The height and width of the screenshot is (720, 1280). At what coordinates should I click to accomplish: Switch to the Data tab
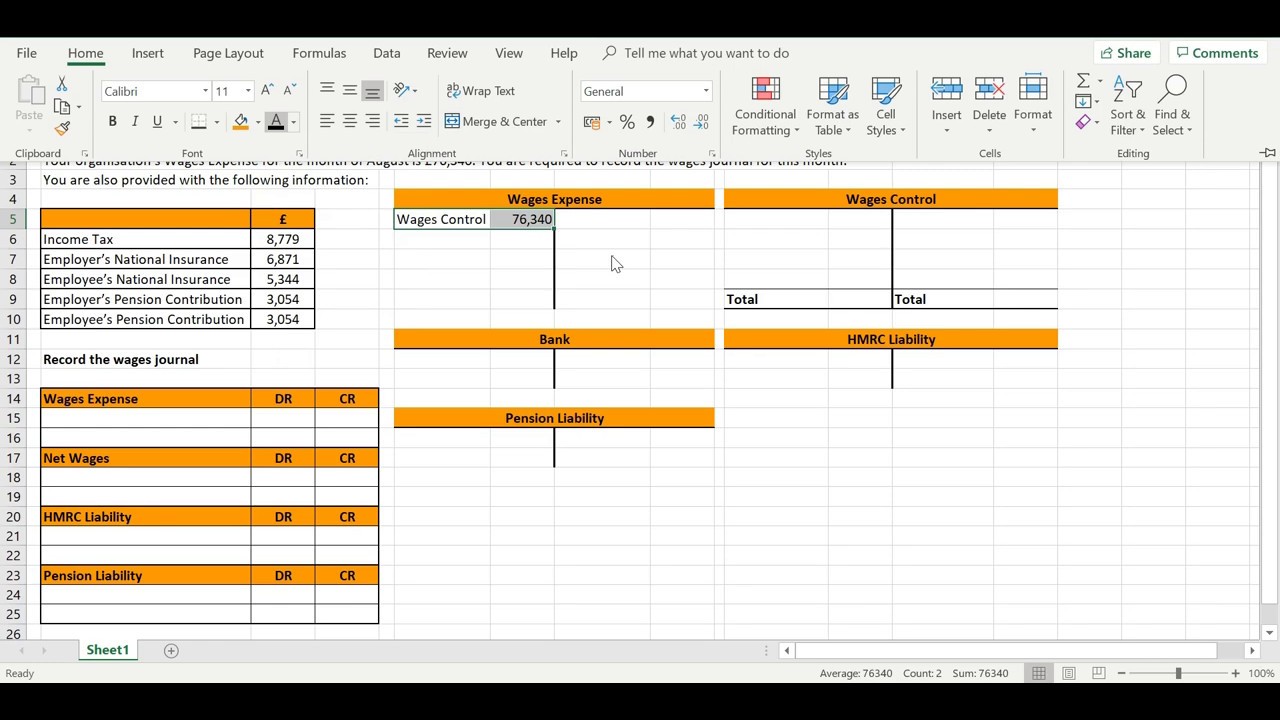386,53
